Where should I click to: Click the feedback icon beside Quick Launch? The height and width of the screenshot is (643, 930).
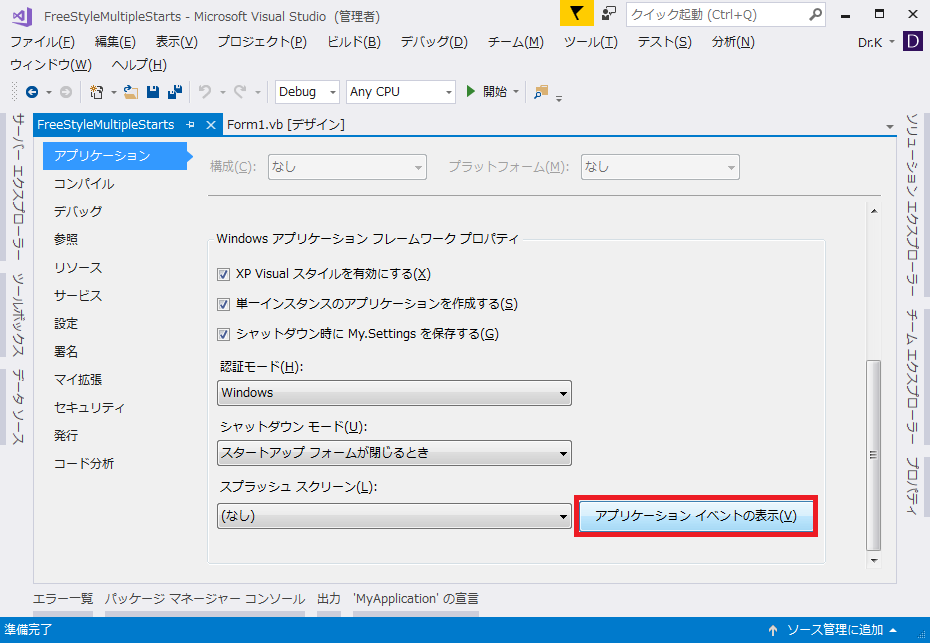pyautogui.click(x=609, y=14)
